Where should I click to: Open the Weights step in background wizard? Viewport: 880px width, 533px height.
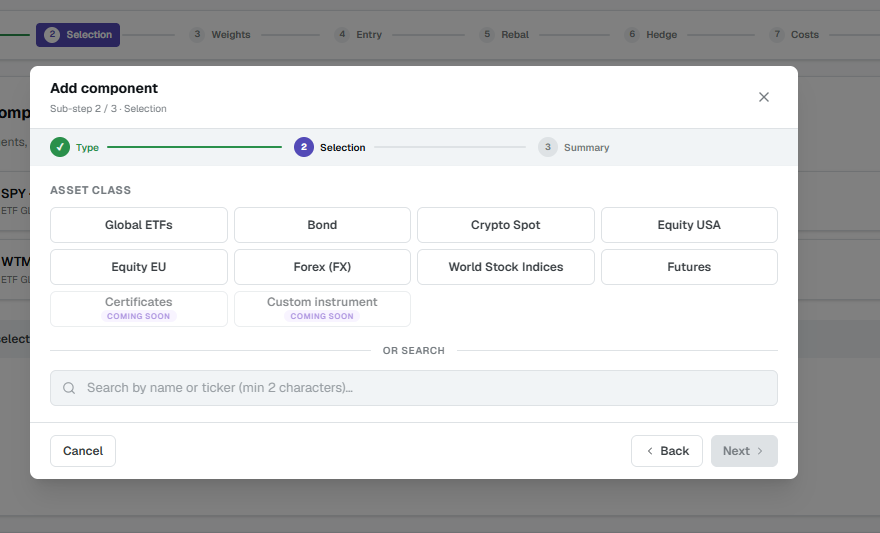click(220, 35)
